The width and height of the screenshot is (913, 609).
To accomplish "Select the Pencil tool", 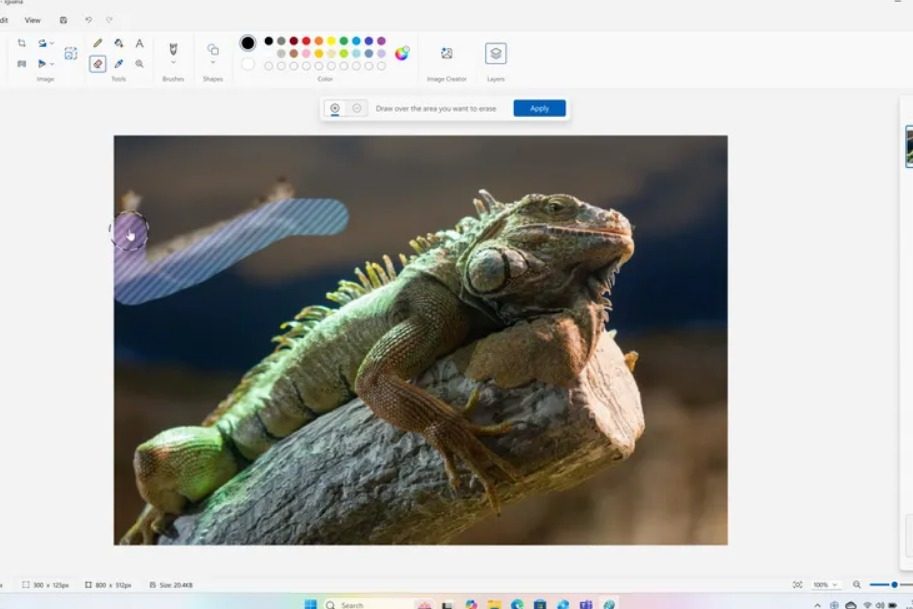I will click(97, 43).
